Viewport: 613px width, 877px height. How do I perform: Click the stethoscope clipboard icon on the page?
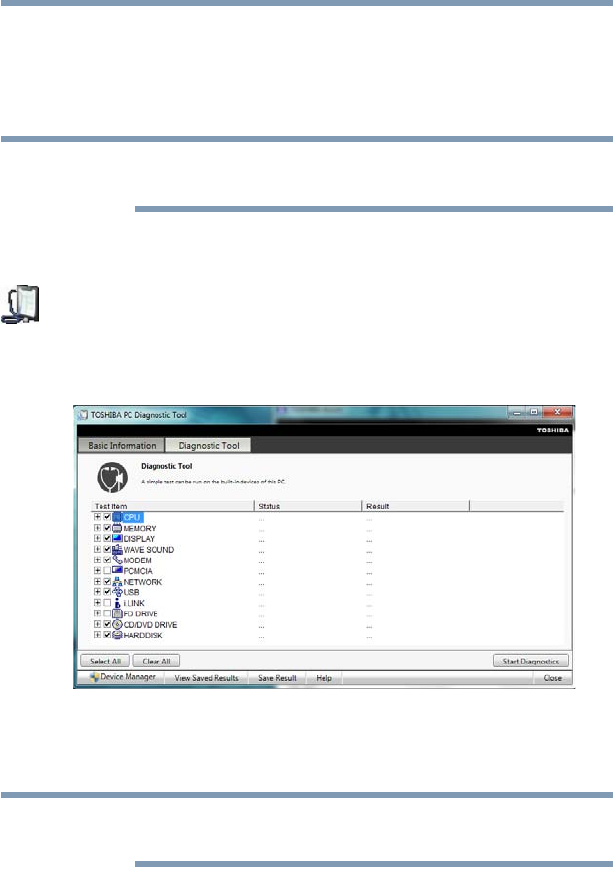pos(21,304)
